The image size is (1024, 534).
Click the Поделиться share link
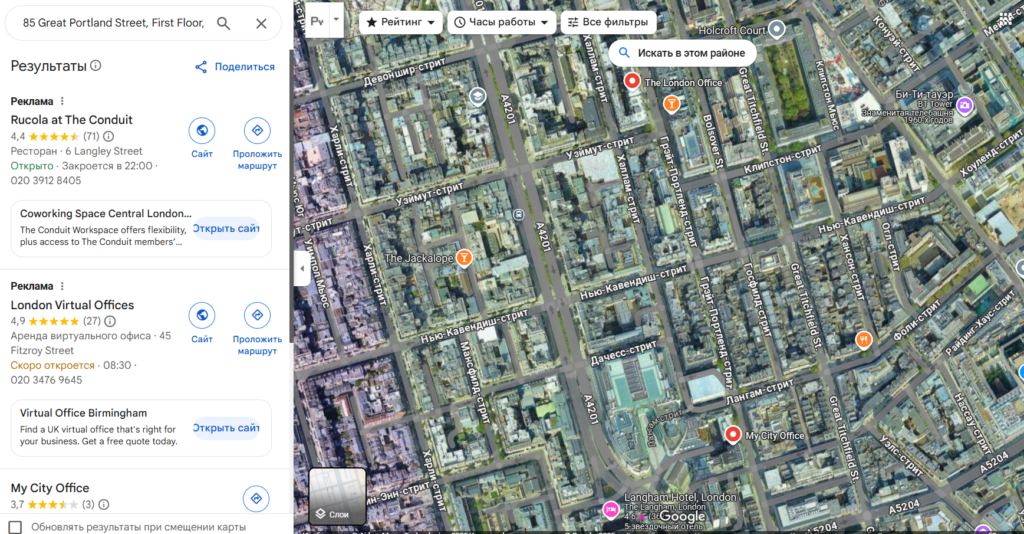234,67
